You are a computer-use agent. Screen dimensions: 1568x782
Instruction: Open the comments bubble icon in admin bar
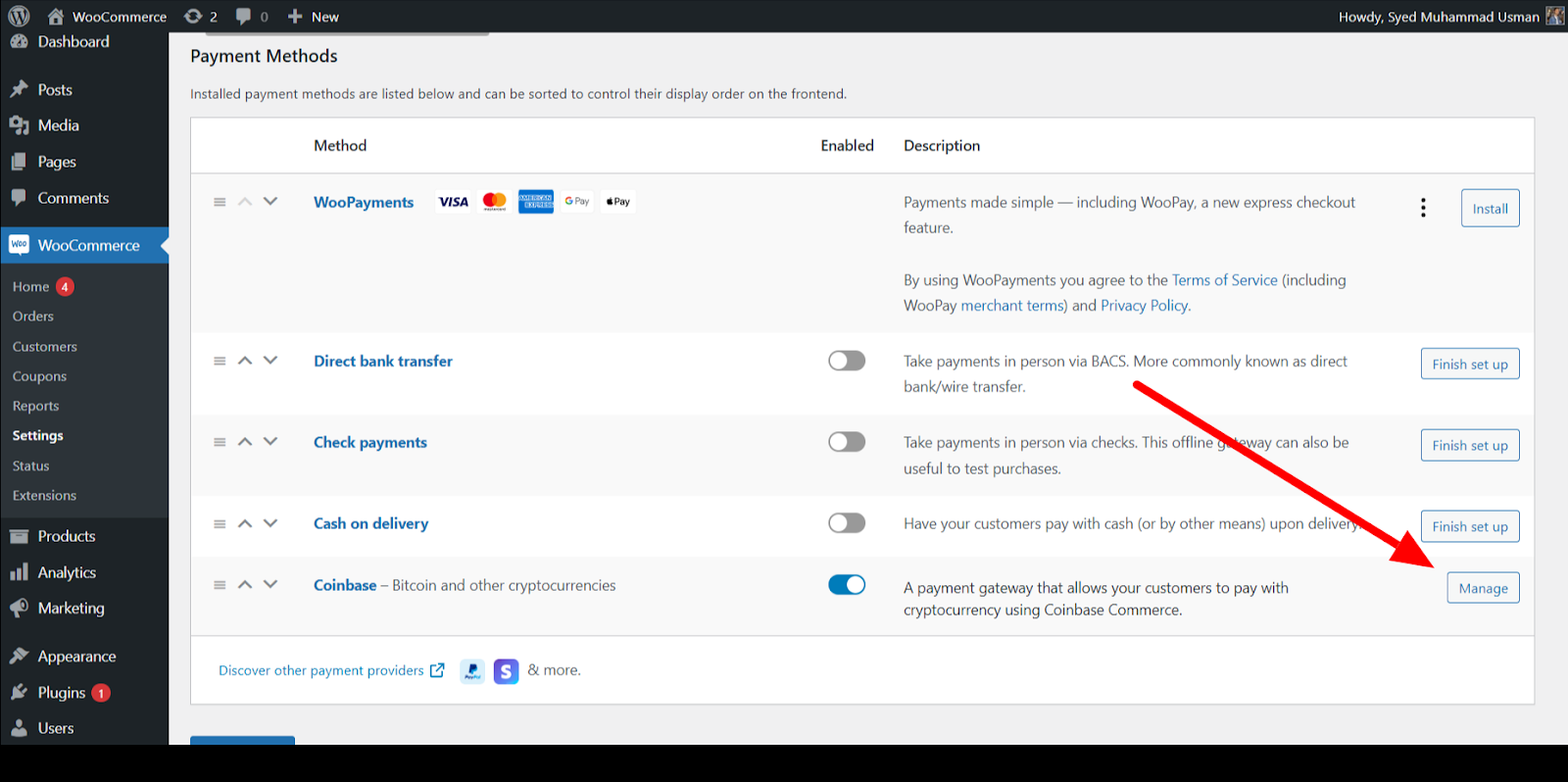click(243, 17)
